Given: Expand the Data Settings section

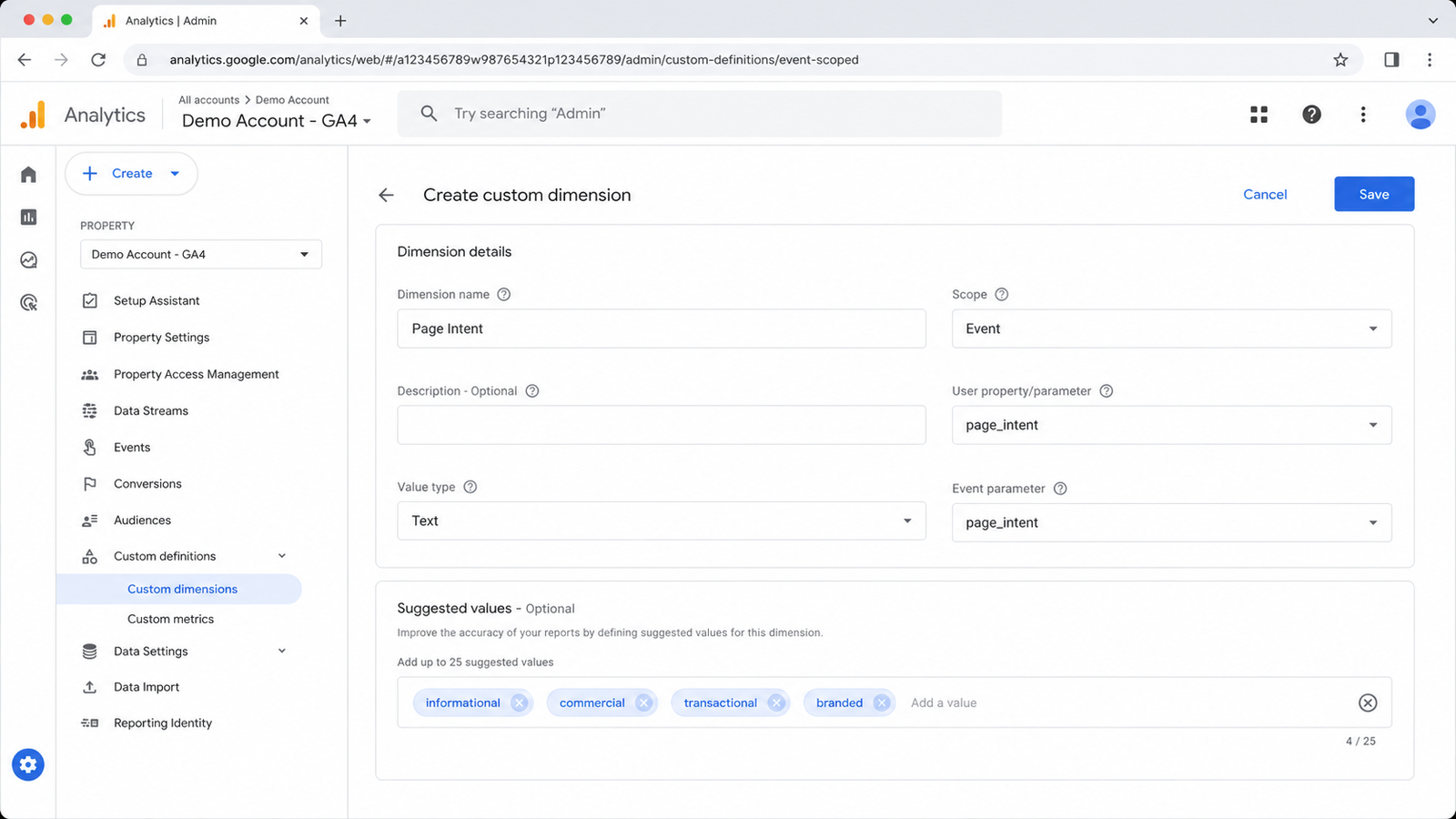Looking at the screenshot, I should (282, 651).
